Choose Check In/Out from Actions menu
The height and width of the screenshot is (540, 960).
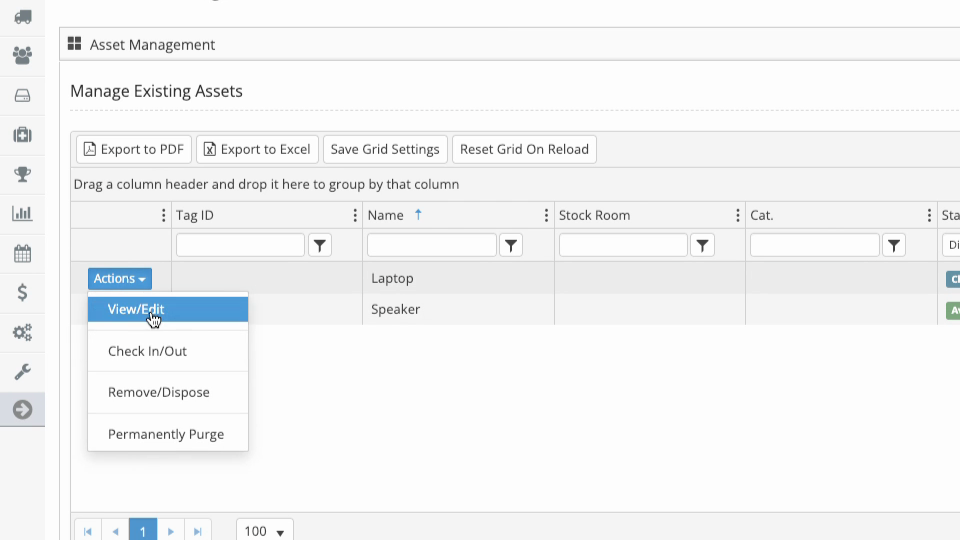coord(168,351)
